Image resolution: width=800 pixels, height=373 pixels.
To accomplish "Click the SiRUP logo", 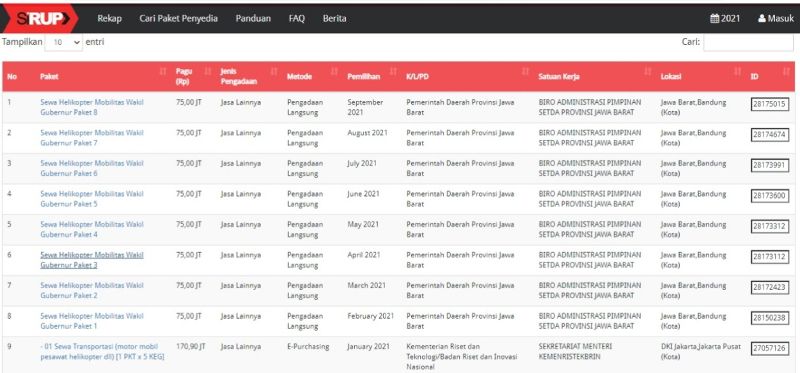I will 40,18.
